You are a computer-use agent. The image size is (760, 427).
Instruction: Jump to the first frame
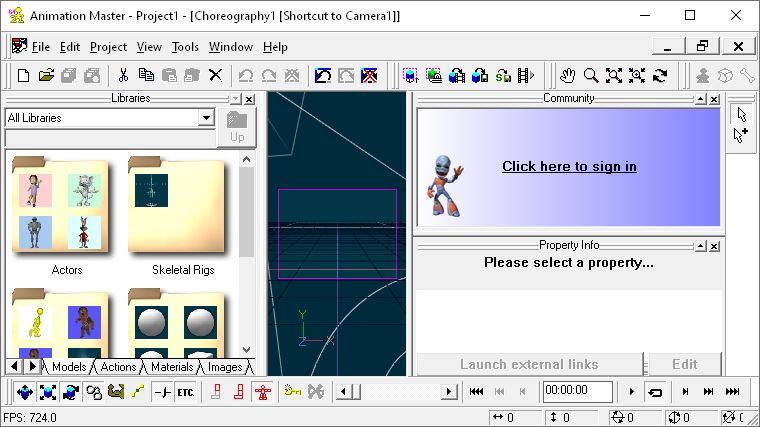coord(476,392)
